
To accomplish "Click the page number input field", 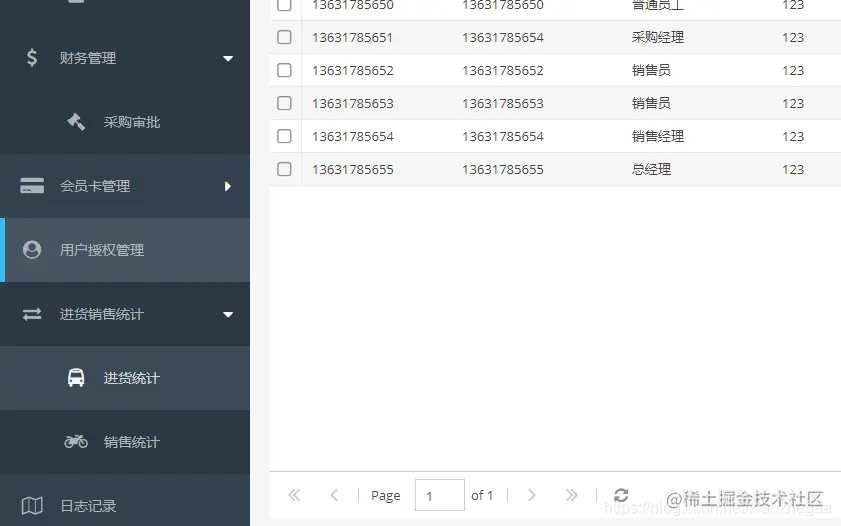I will click(440, 495).
